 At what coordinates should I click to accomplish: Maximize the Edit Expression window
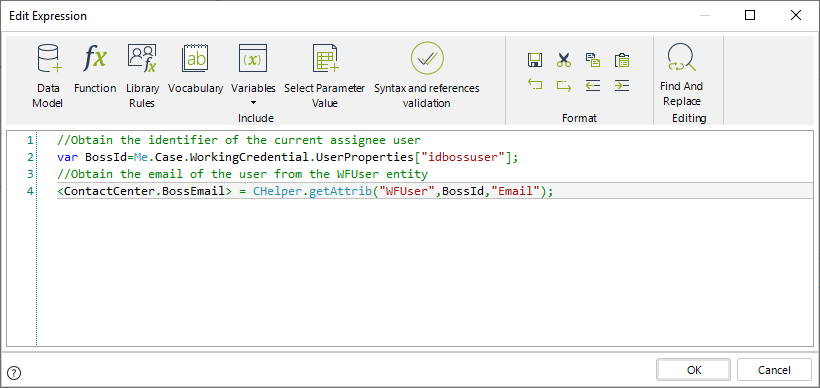pos(750,16)
